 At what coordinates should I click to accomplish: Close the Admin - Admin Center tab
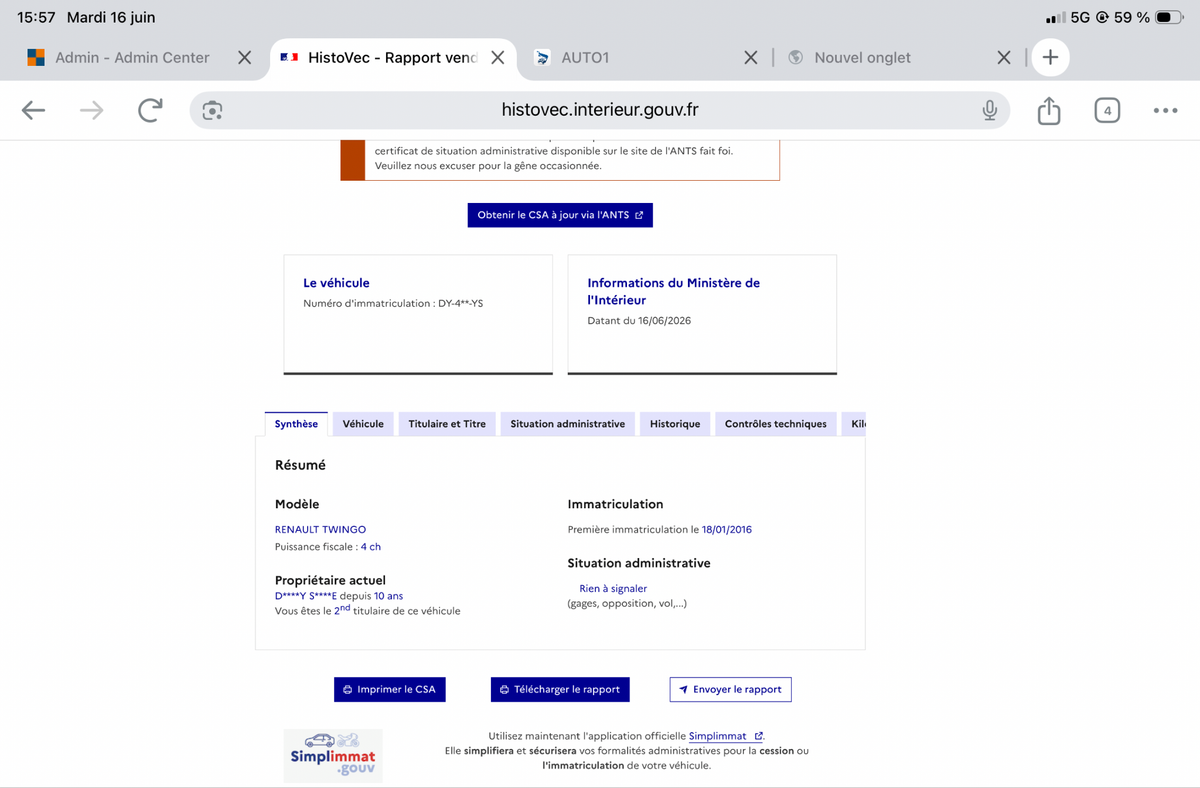click(244, 58)
